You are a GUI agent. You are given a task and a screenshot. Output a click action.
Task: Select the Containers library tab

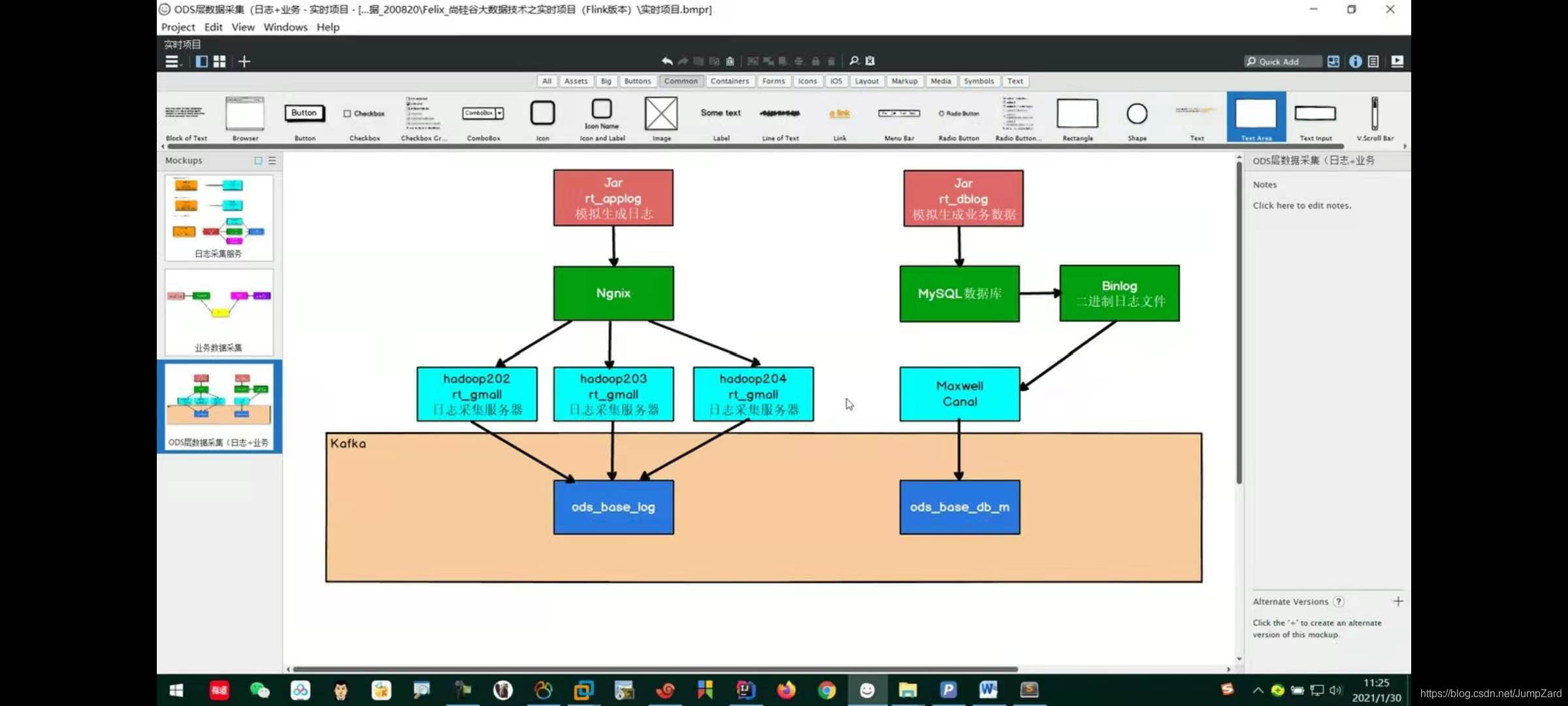point(730,81)
